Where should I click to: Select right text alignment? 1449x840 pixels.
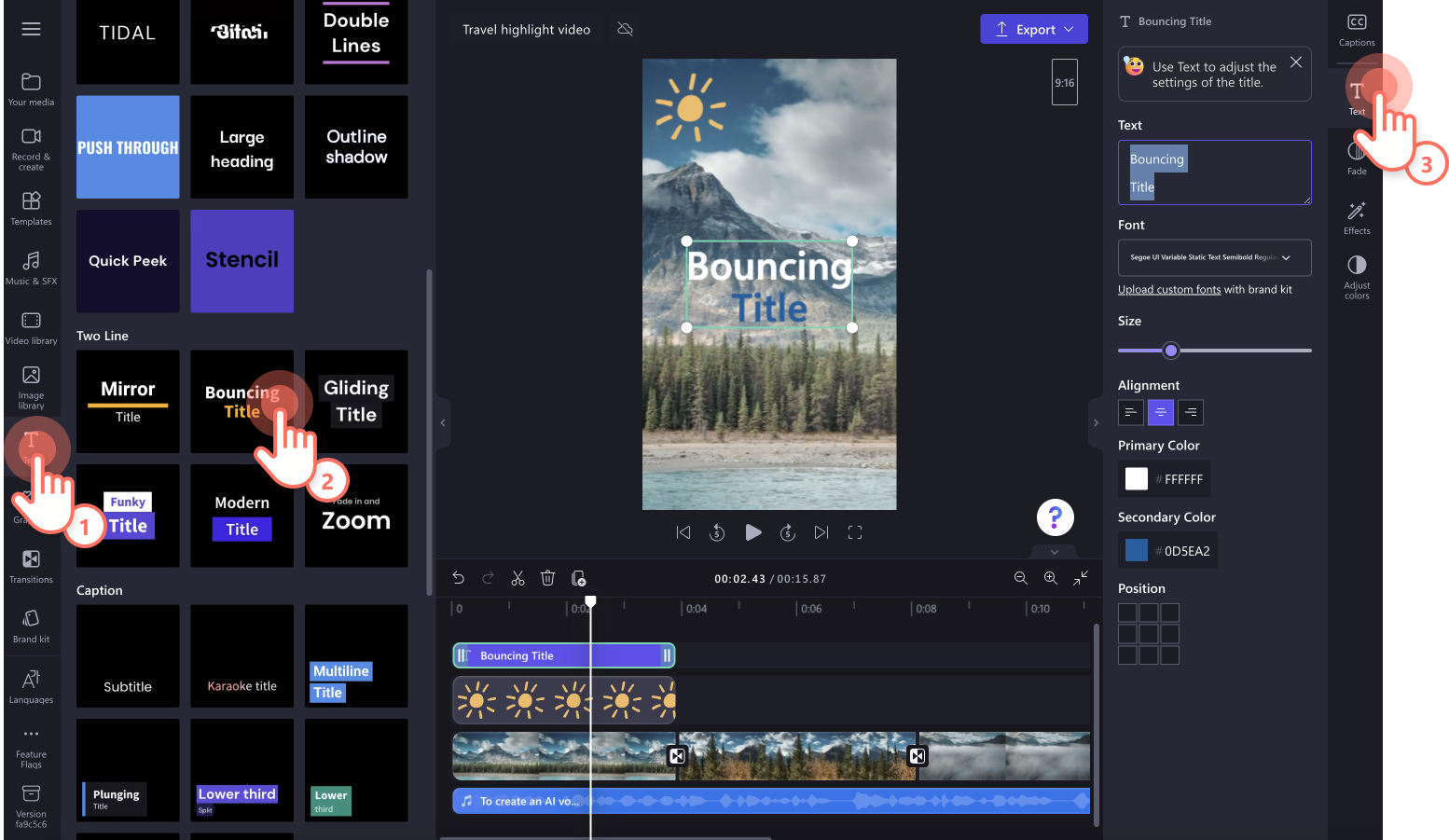pos(1191,412)
